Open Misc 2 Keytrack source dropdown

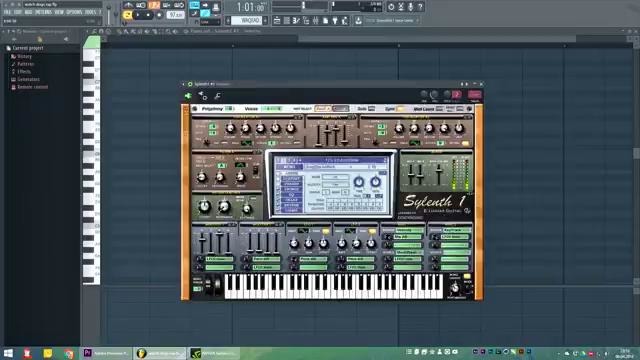click(x=456, y=230)
